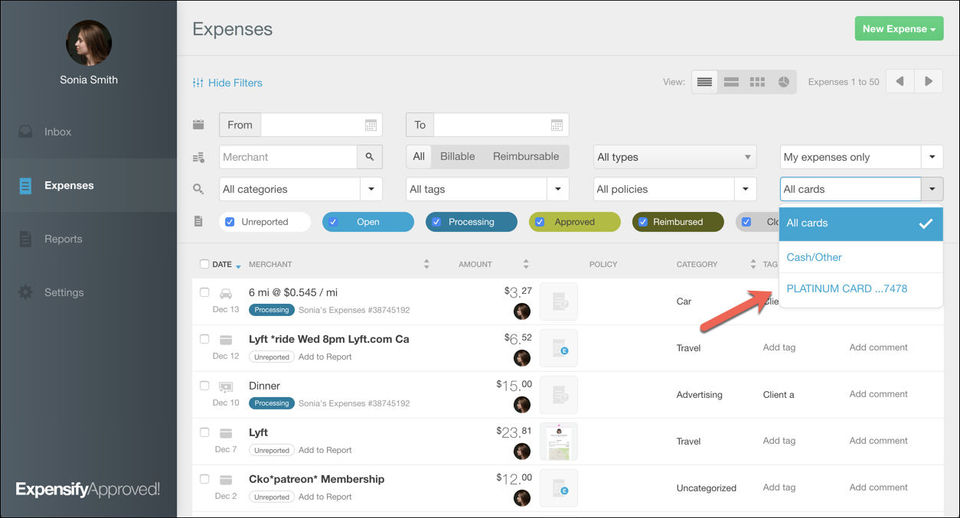960x518 pixels.
Task: Click Sonia Smith's profile avatar
Action: pos(88,43)
